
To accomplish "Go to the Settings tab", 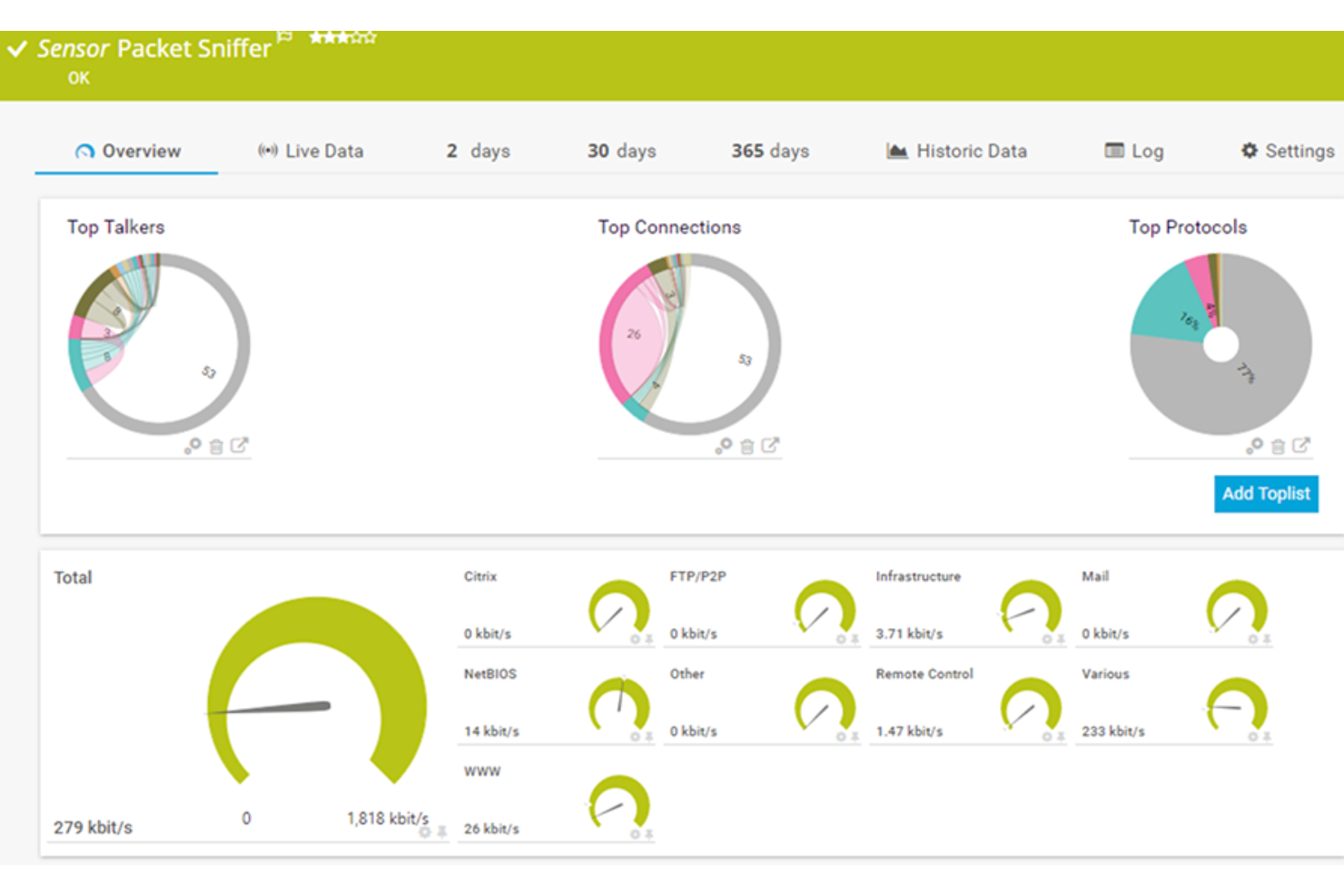I will [x=1287, y=151].
